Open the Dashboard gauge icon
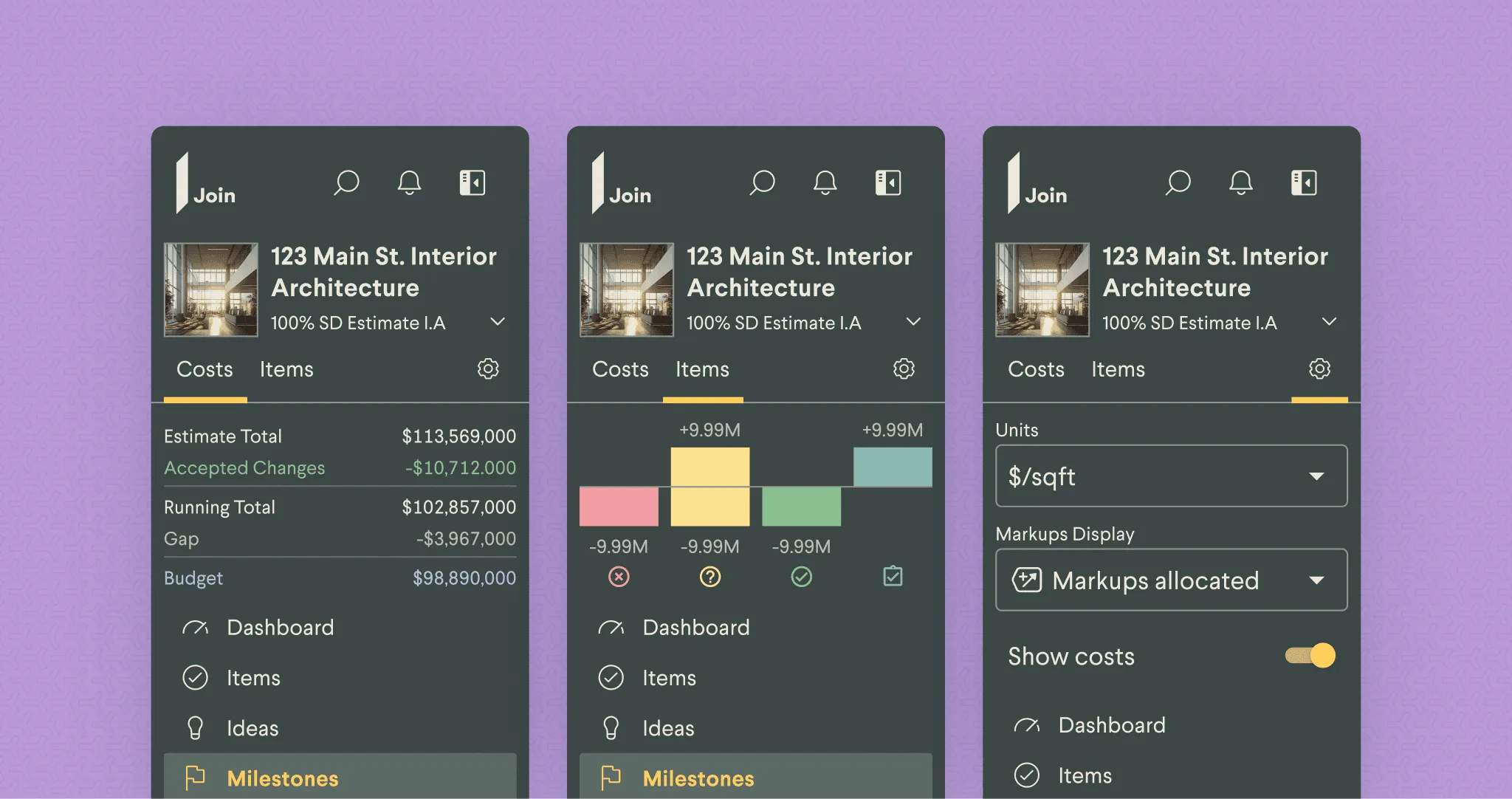Screen dimensions: 1512x799 point(196,627)
